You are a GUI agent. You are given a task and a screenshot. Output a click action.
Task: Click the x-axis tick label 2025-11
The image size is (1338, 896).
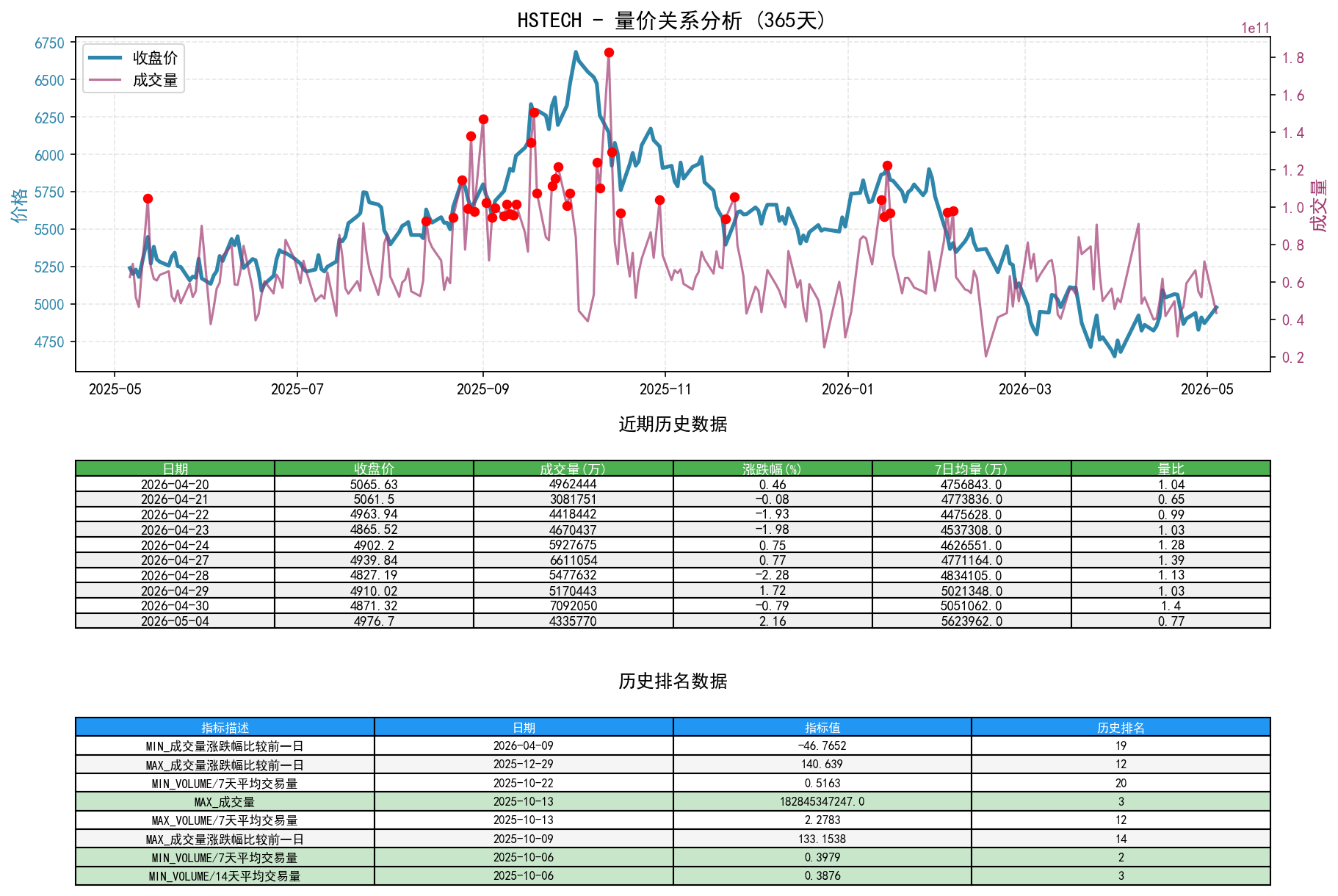665,389
